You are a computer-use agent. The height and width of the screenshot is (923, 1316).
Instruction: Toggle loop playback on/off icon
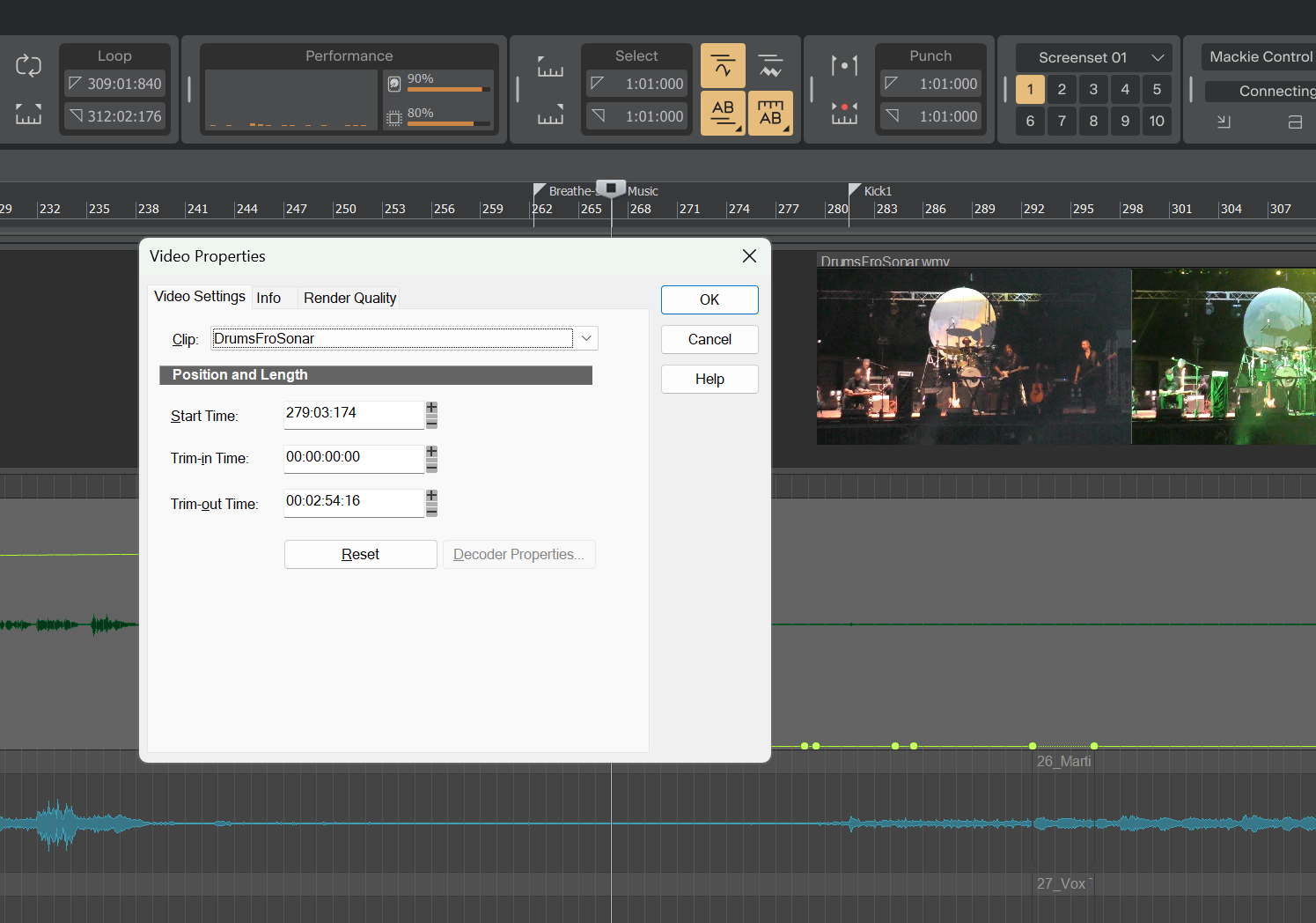point(28,66)
